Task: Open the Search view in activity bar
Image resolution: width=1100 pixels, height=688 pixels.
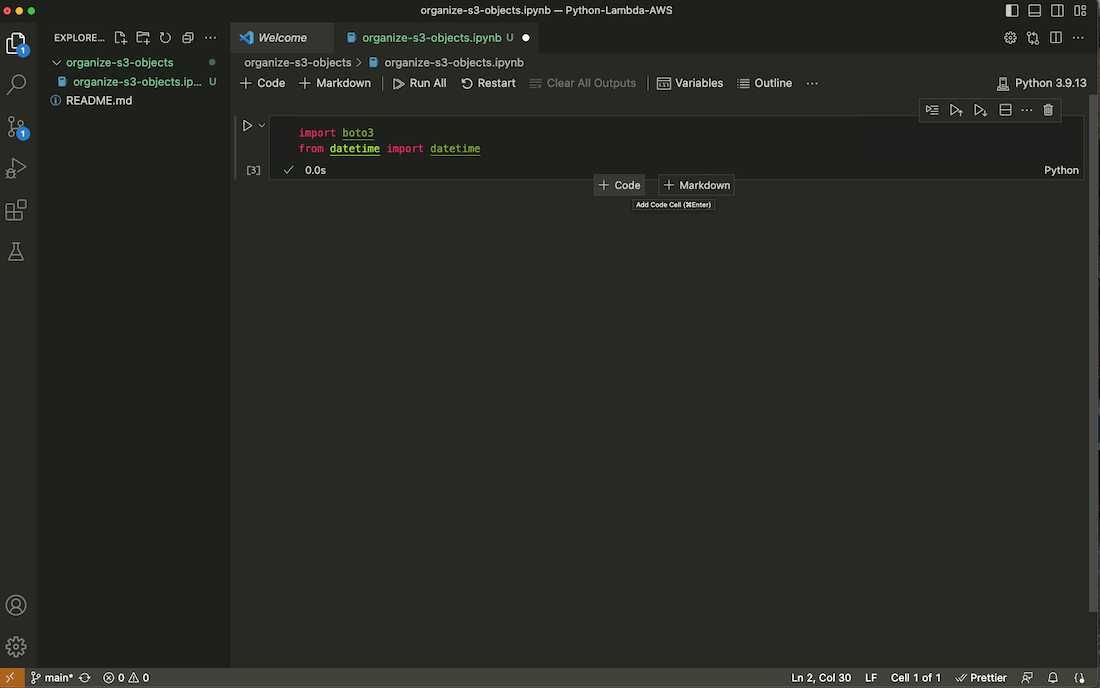Action: (x=16, y=85)
